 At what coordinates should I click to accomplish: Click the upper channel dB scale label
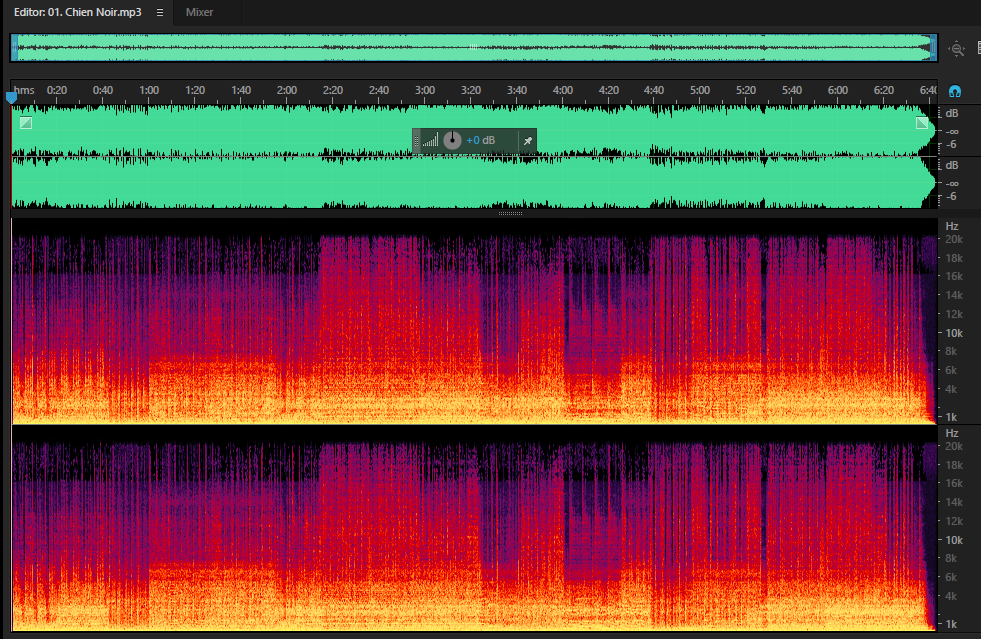pos(952,113)
